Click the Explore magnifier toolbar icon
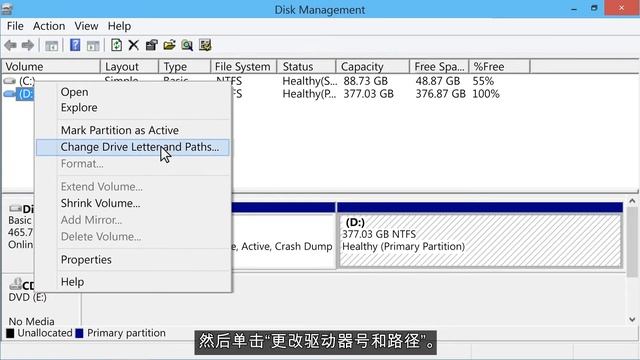640x360 pixels. tap(187, 45)
